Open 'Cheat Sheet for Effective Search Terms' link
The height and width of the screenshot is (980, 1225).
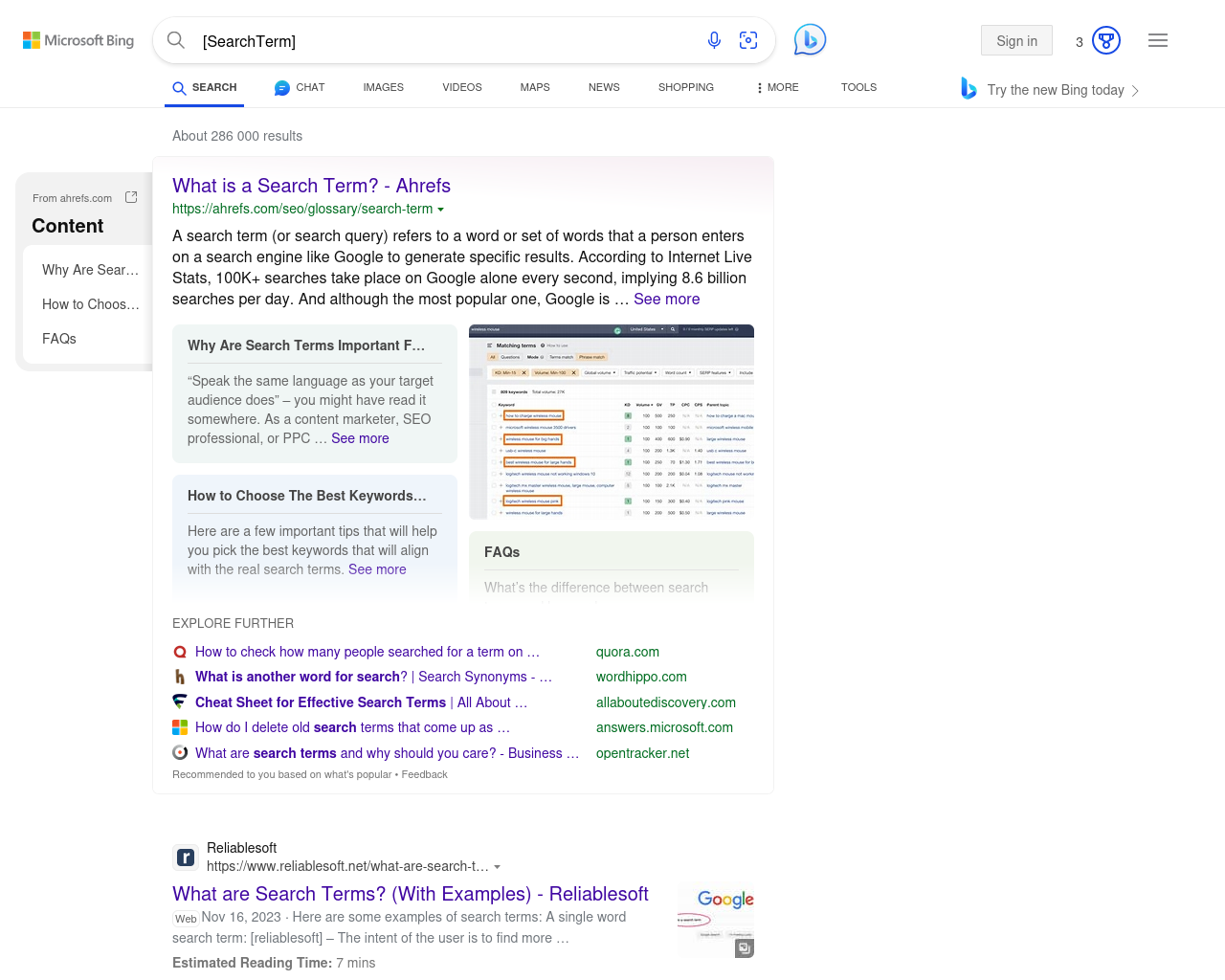point(361,702)
